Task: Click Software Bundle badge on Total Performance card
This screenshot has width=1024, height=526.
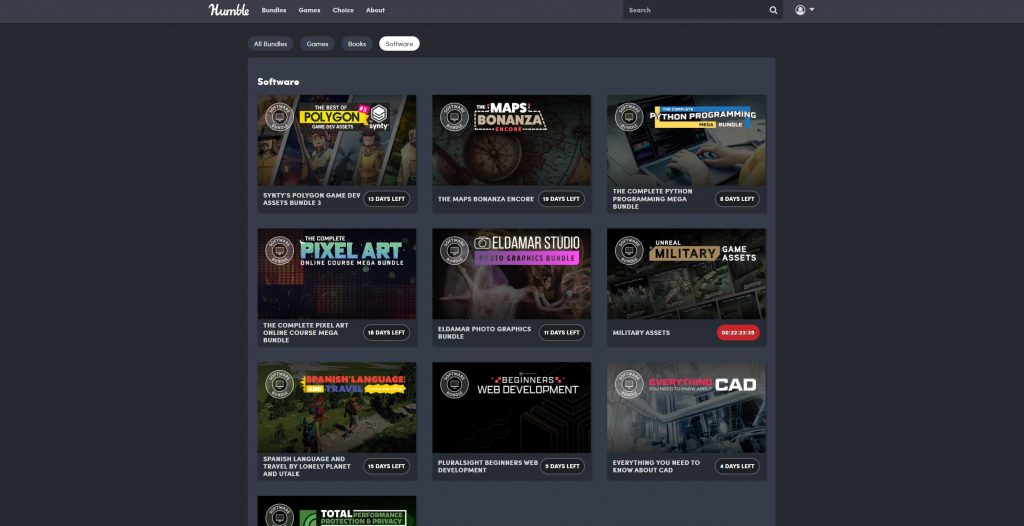Action: coord(279,516)
